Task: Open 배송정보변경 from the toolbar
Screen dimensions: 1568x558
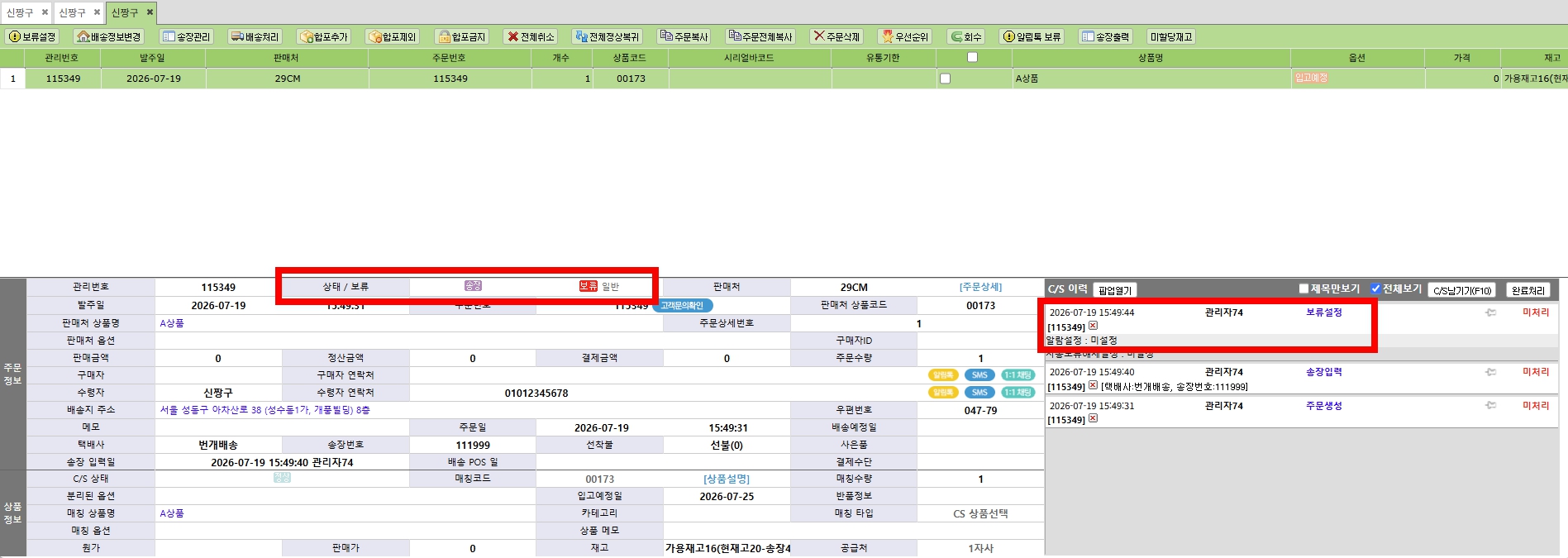Action: click(x=108, y=36)
